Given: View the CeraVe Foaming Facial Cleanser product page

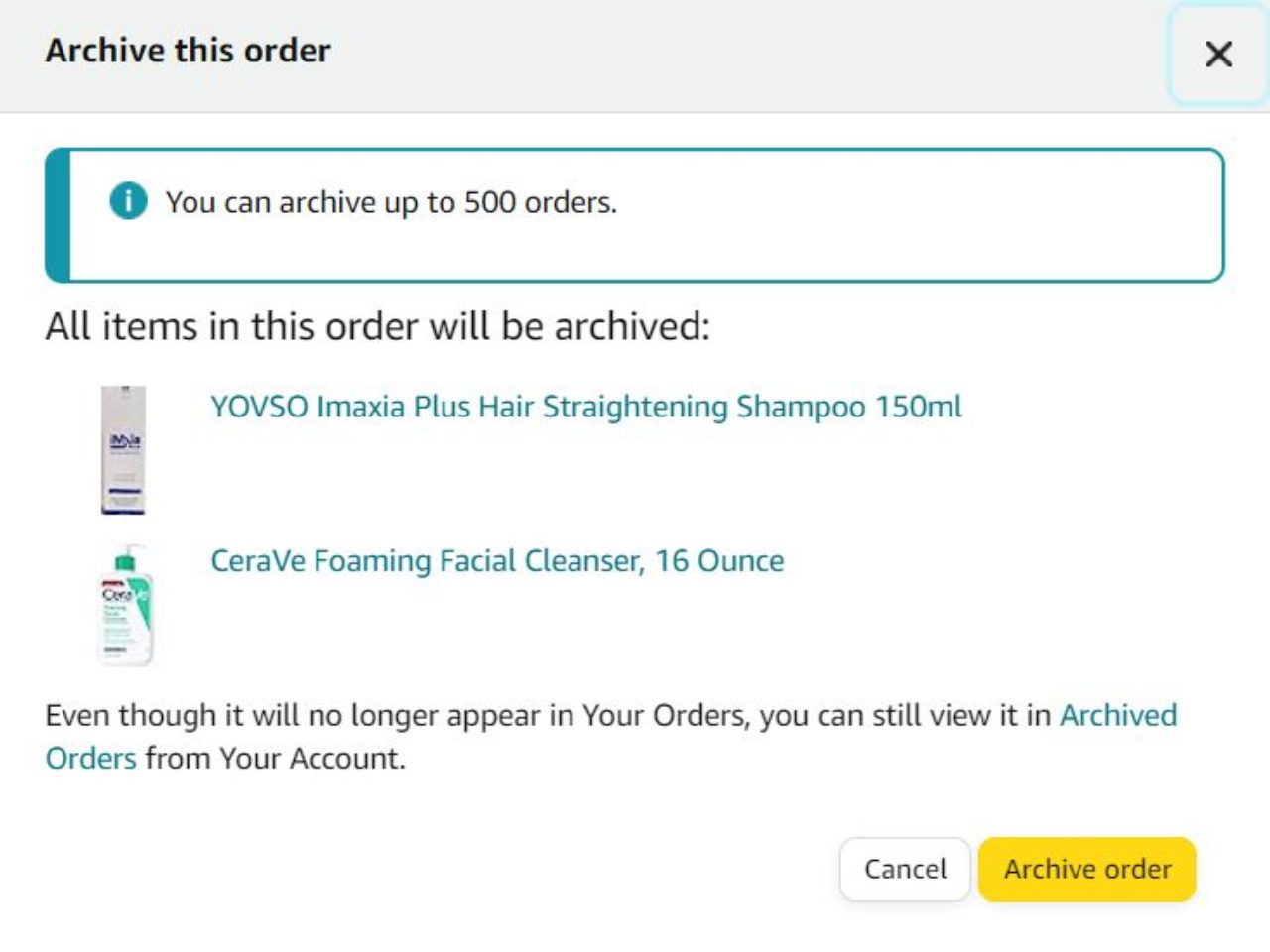Looking at the screenshot, I should pyautogui.click(x=496, y=560).
